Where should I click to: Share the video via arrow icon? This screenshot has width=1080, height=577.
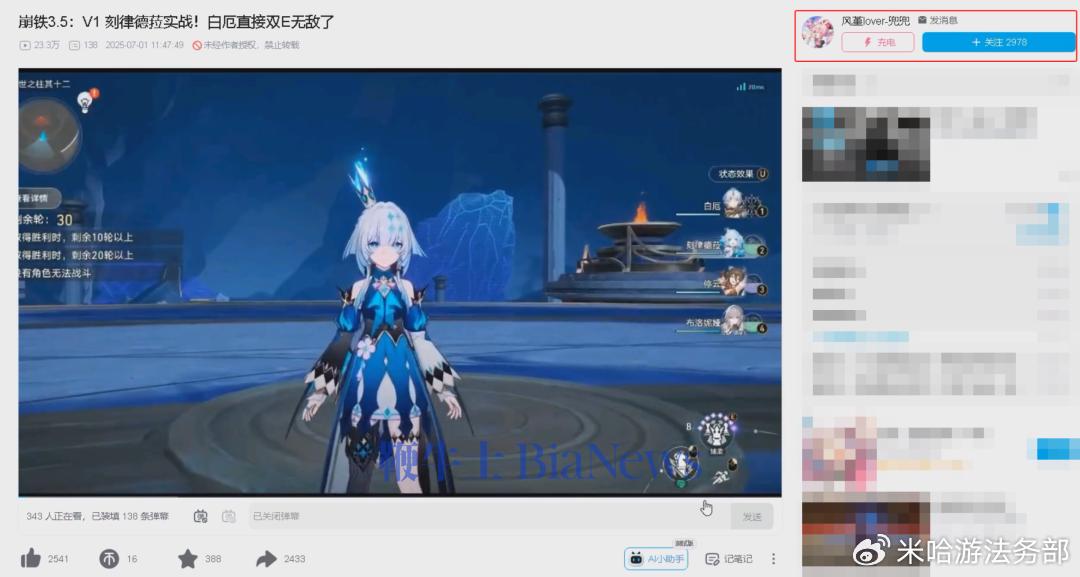click(266, 558)
